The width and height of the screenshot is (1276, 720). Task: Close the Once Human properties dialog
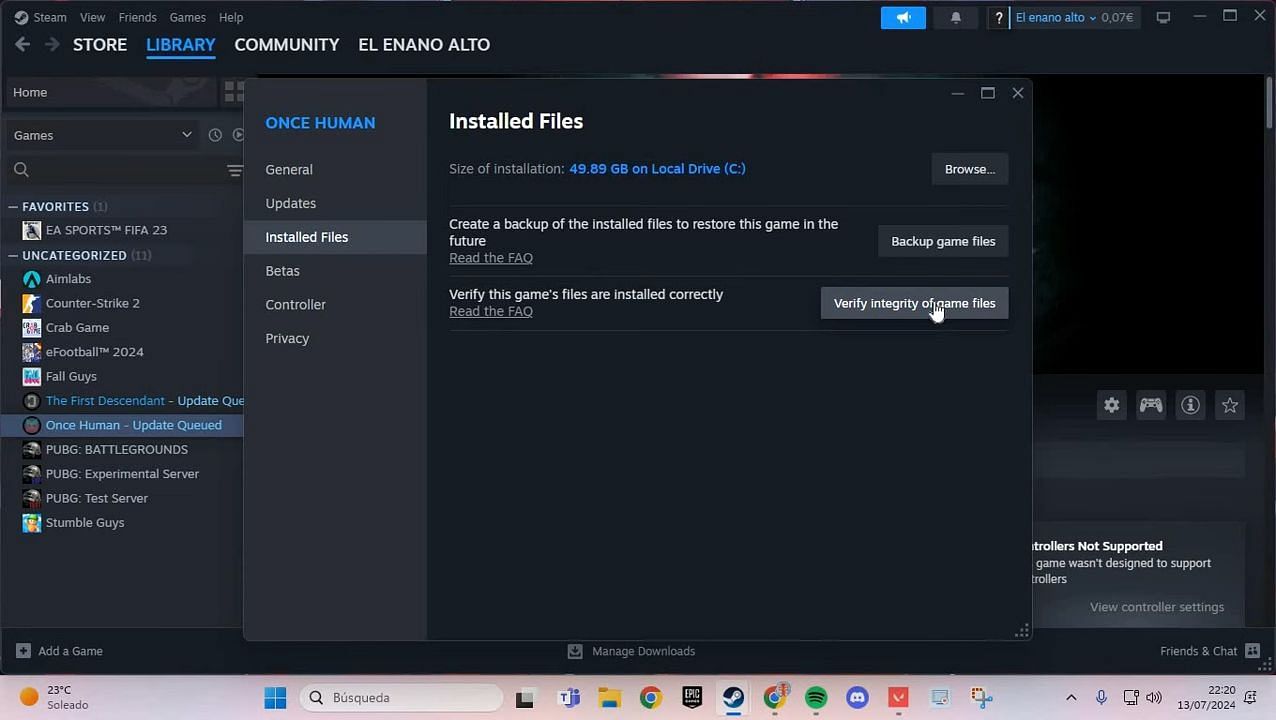click(x=1017, y=93)
